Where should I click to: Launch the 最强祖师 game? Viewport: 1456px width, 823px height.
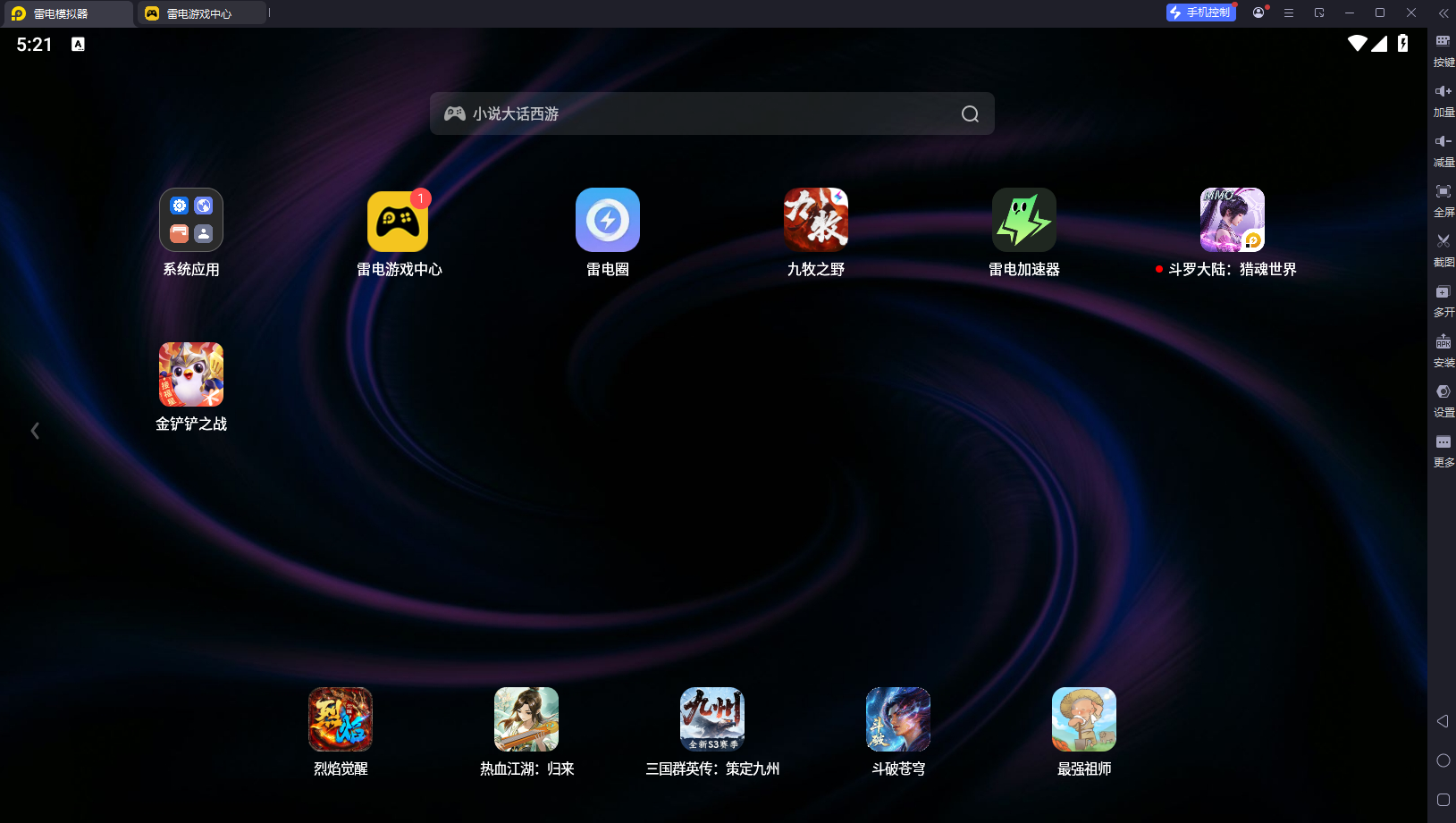pos(1084,719)
